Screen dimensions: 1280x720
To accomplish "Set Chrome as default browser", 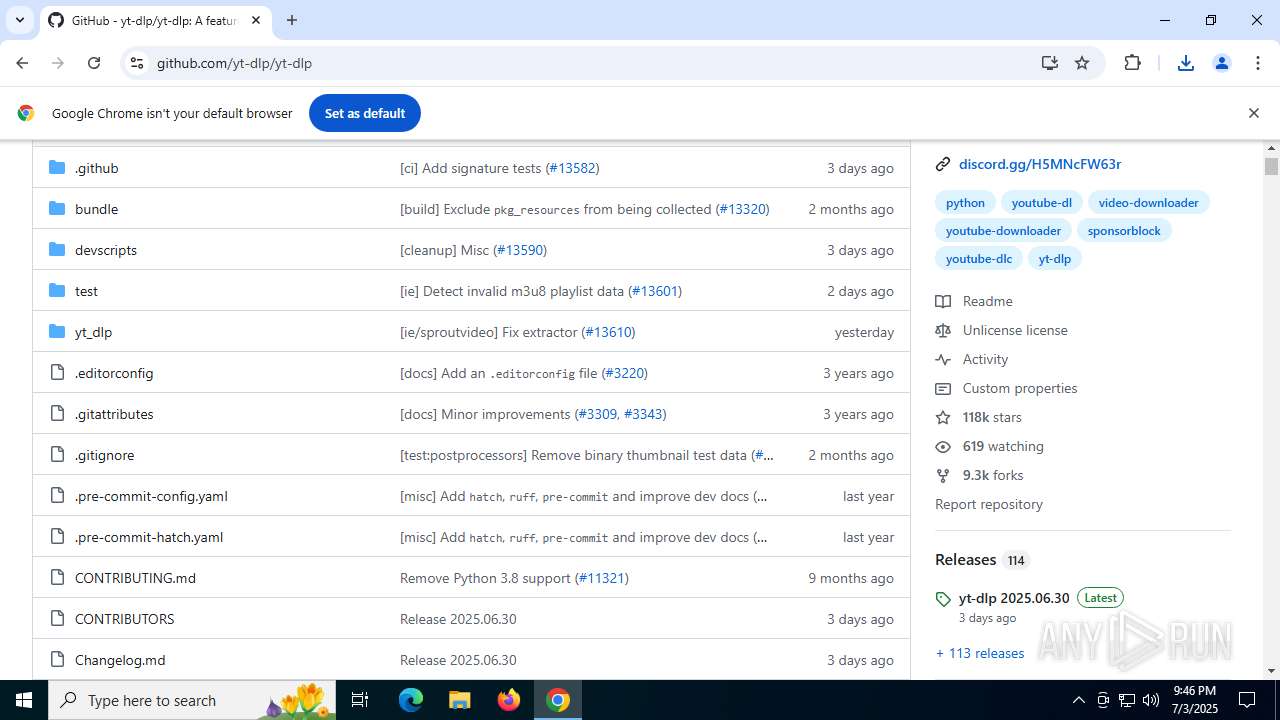I will click(x=365, y=113).
